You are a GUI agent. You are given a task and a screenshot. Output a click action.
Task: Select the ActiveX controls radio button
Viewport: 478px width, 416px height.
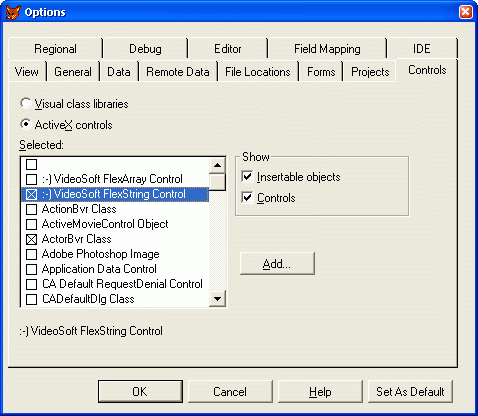coord(26,124)
